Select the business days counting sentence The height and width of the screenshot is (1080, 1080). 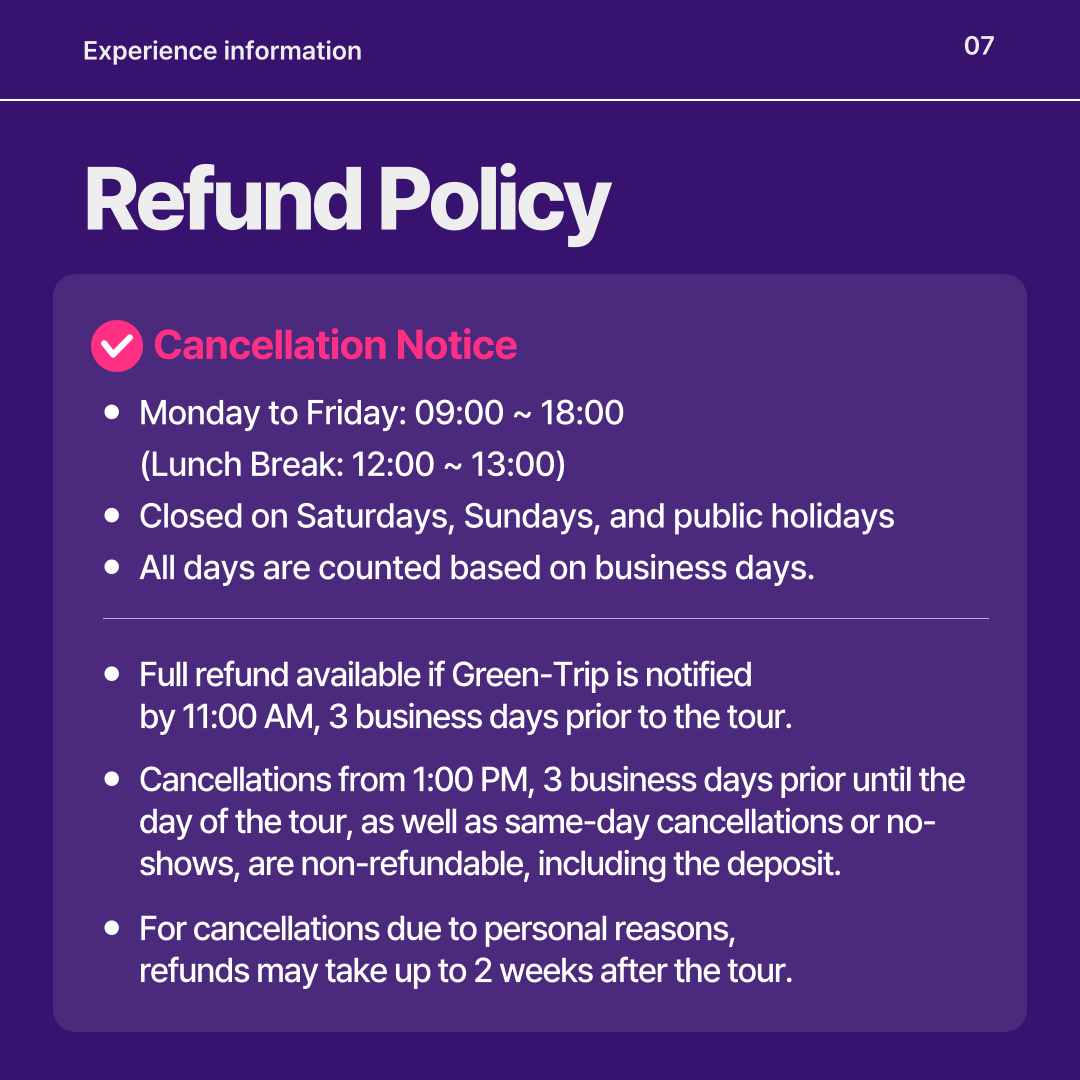pos(477,568)
